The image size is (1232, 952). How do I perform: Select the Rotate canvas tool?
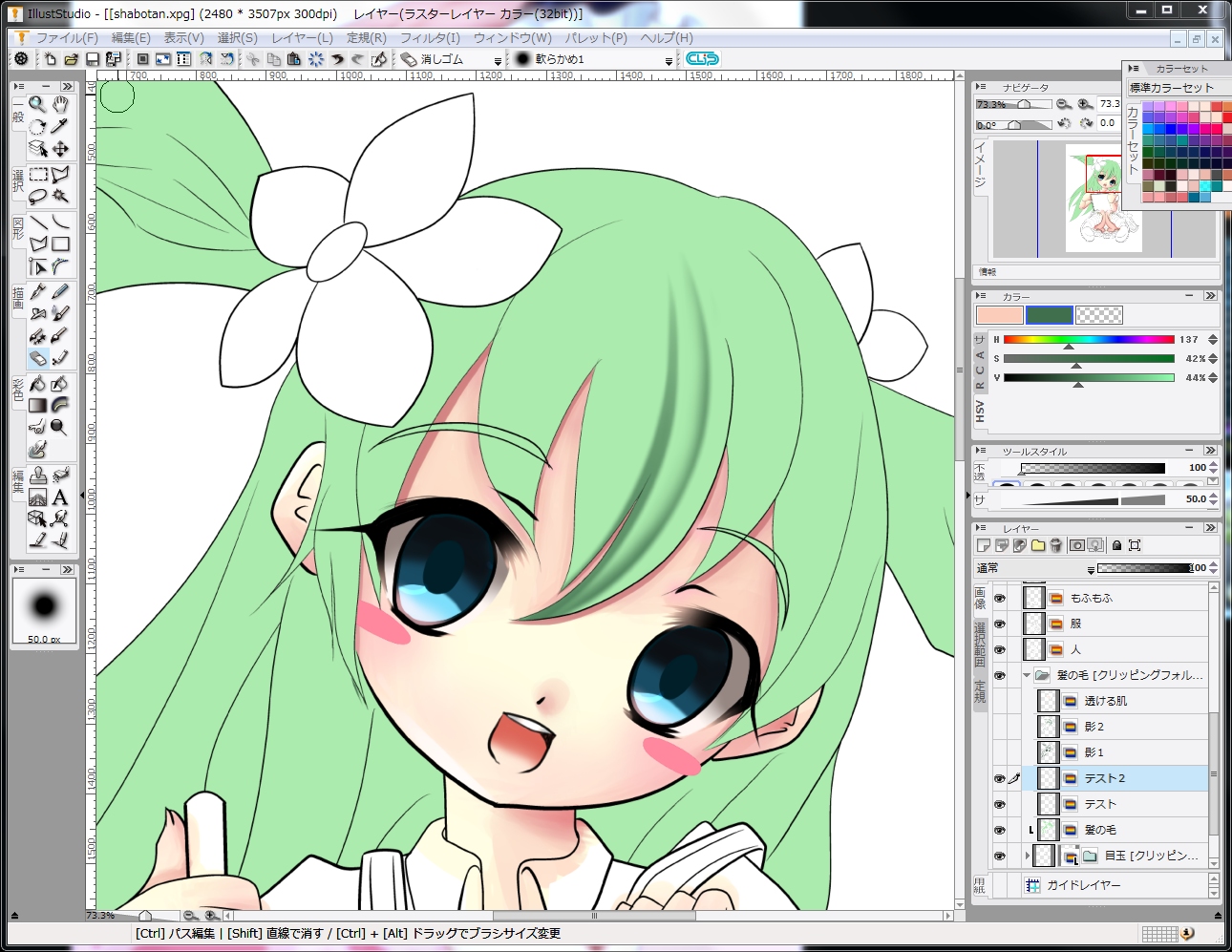(37, 127)
